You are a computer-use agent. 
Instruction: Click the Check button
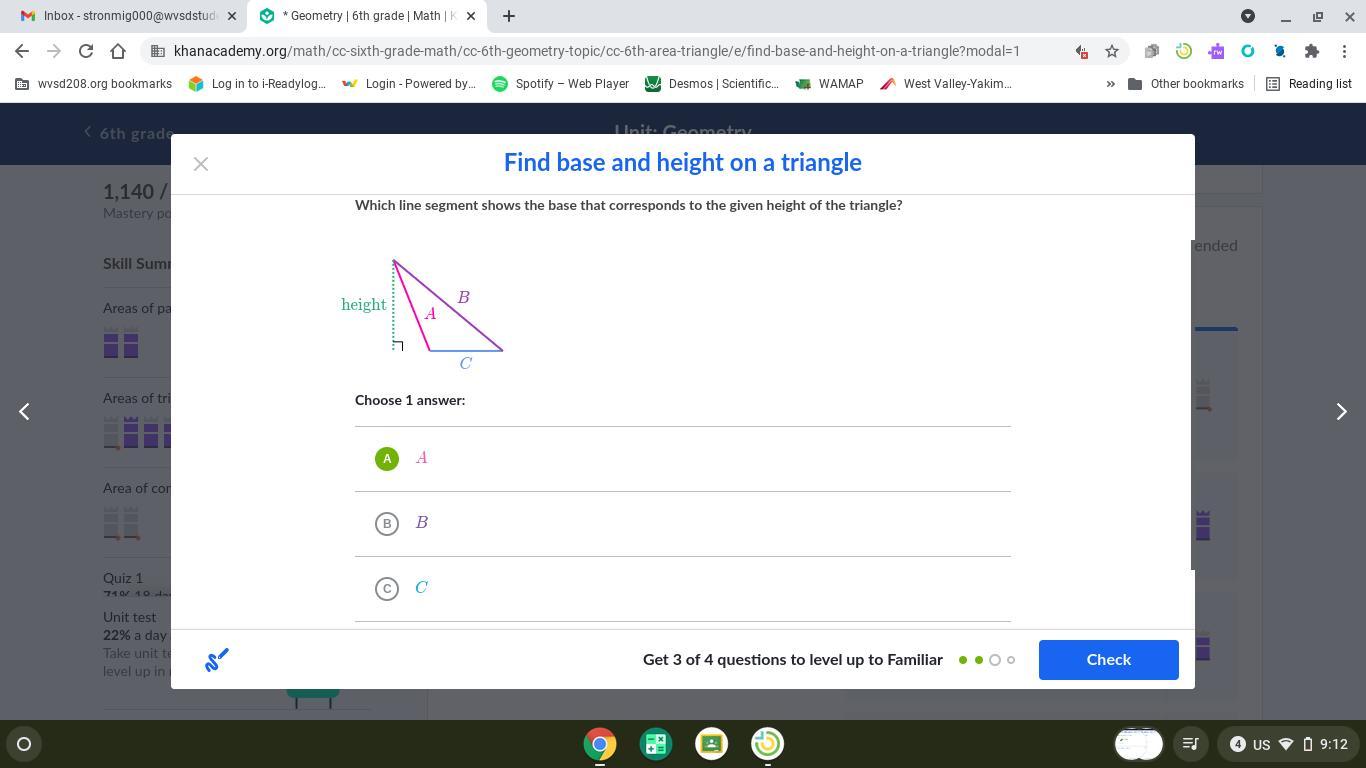(x=1108, y=660)
